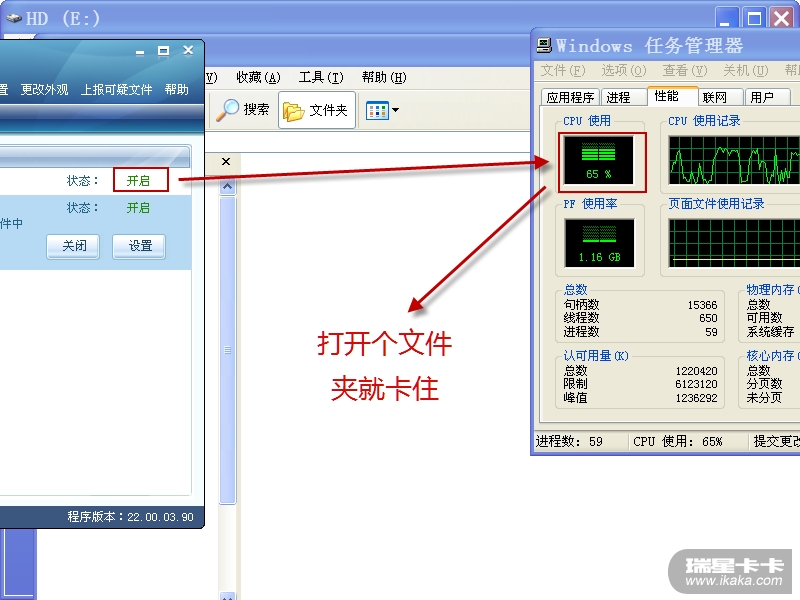
Task: Click the PF usage 1.16 GB gauge
Action: click(599, 243)
